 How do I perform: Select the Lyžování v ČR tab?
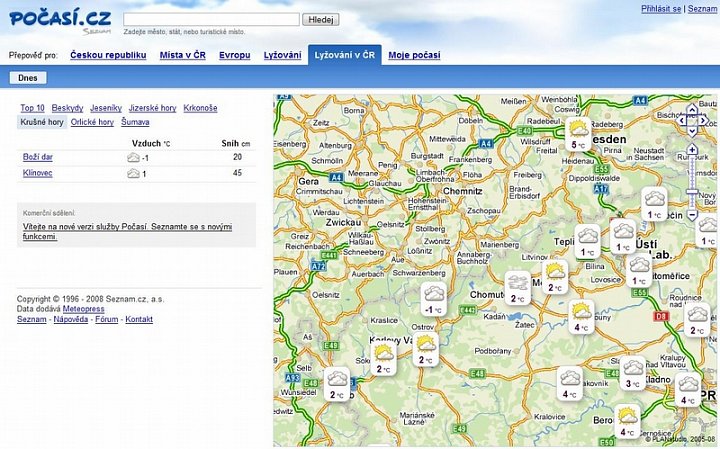(x=345, y=55)
